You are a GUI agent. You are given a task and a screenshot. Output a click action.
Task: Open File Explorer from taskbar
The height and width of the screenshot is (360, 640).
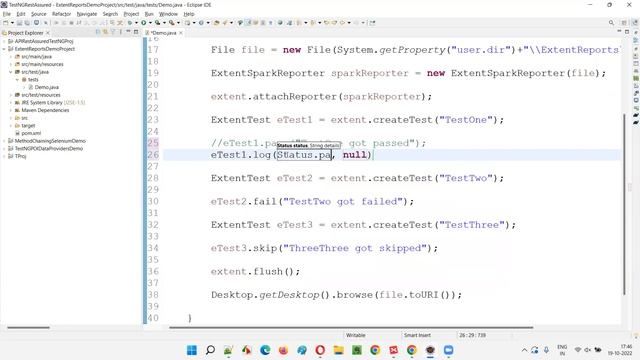coord(338,350)
